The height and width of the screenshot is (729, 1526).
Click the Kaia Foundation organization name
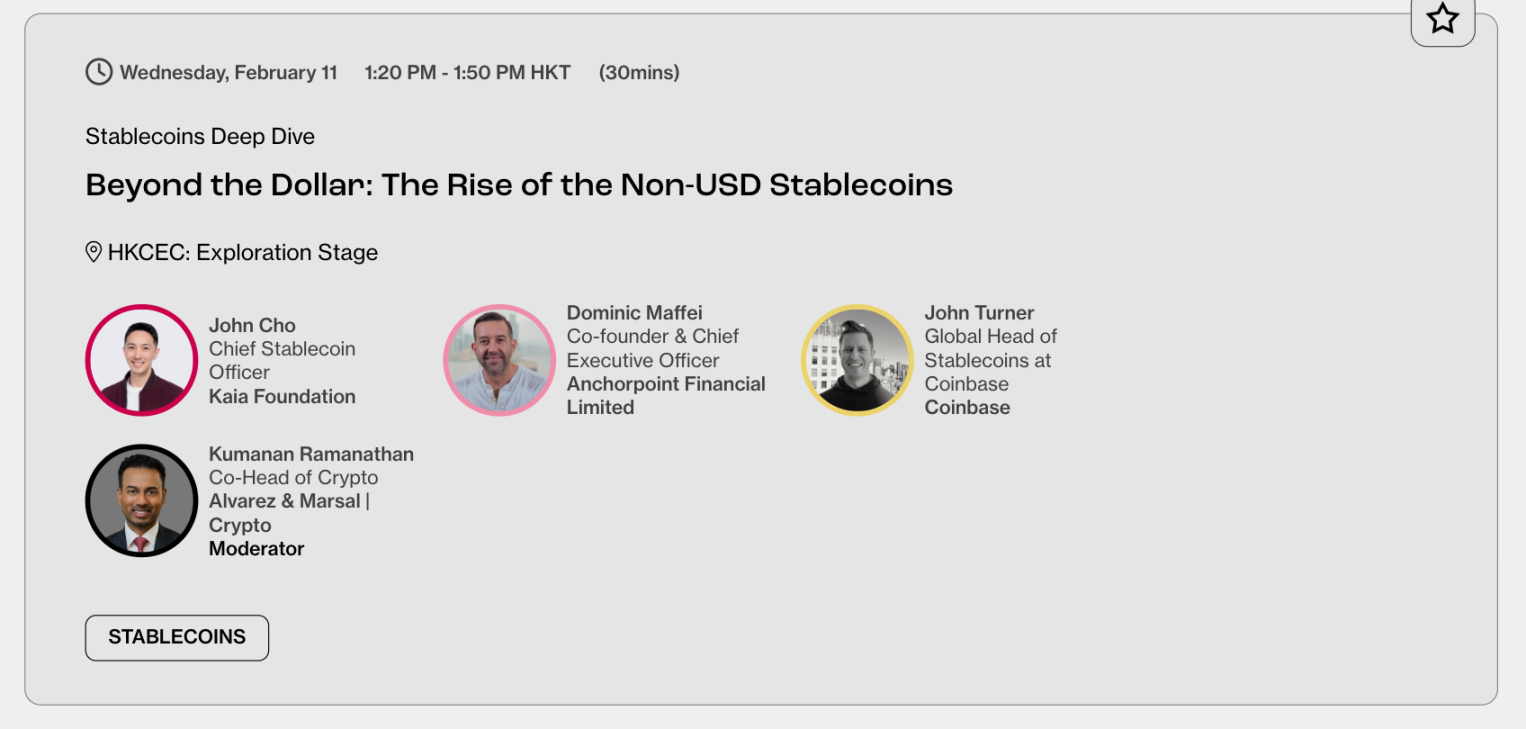coord(282,396)
